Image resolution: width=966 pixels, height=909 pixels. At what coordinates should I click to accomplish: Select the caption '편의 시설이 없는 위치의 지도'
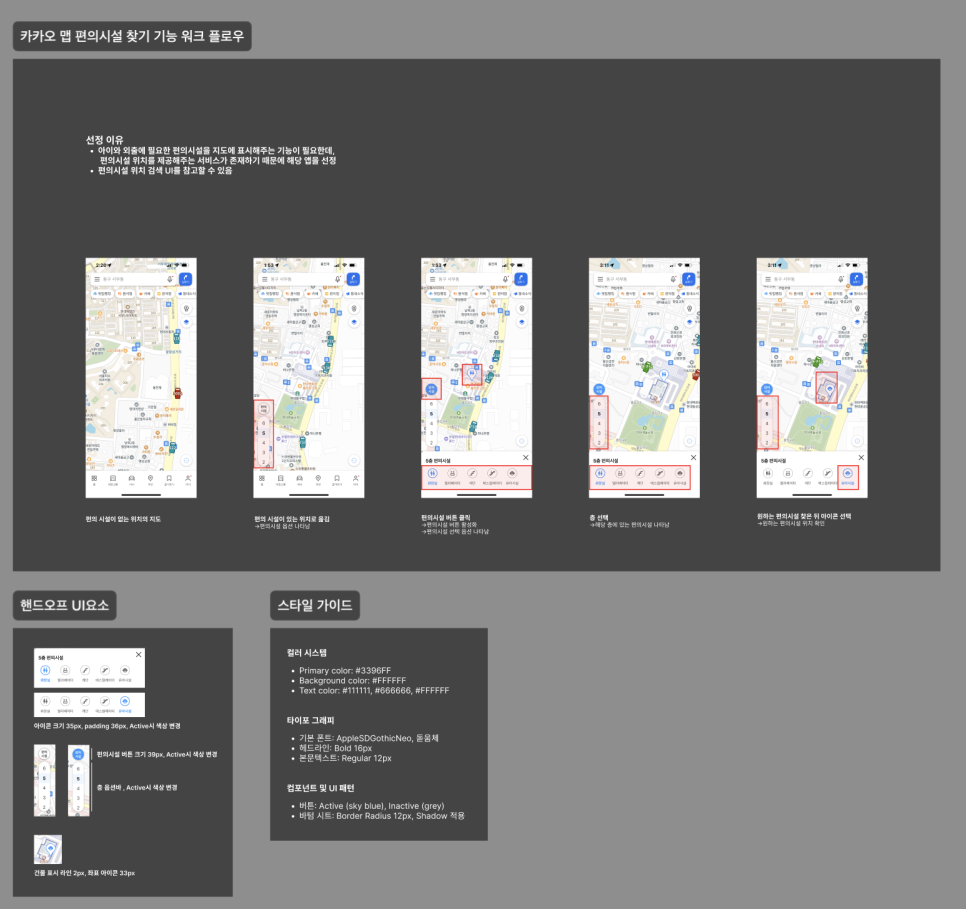click(123, 519)
